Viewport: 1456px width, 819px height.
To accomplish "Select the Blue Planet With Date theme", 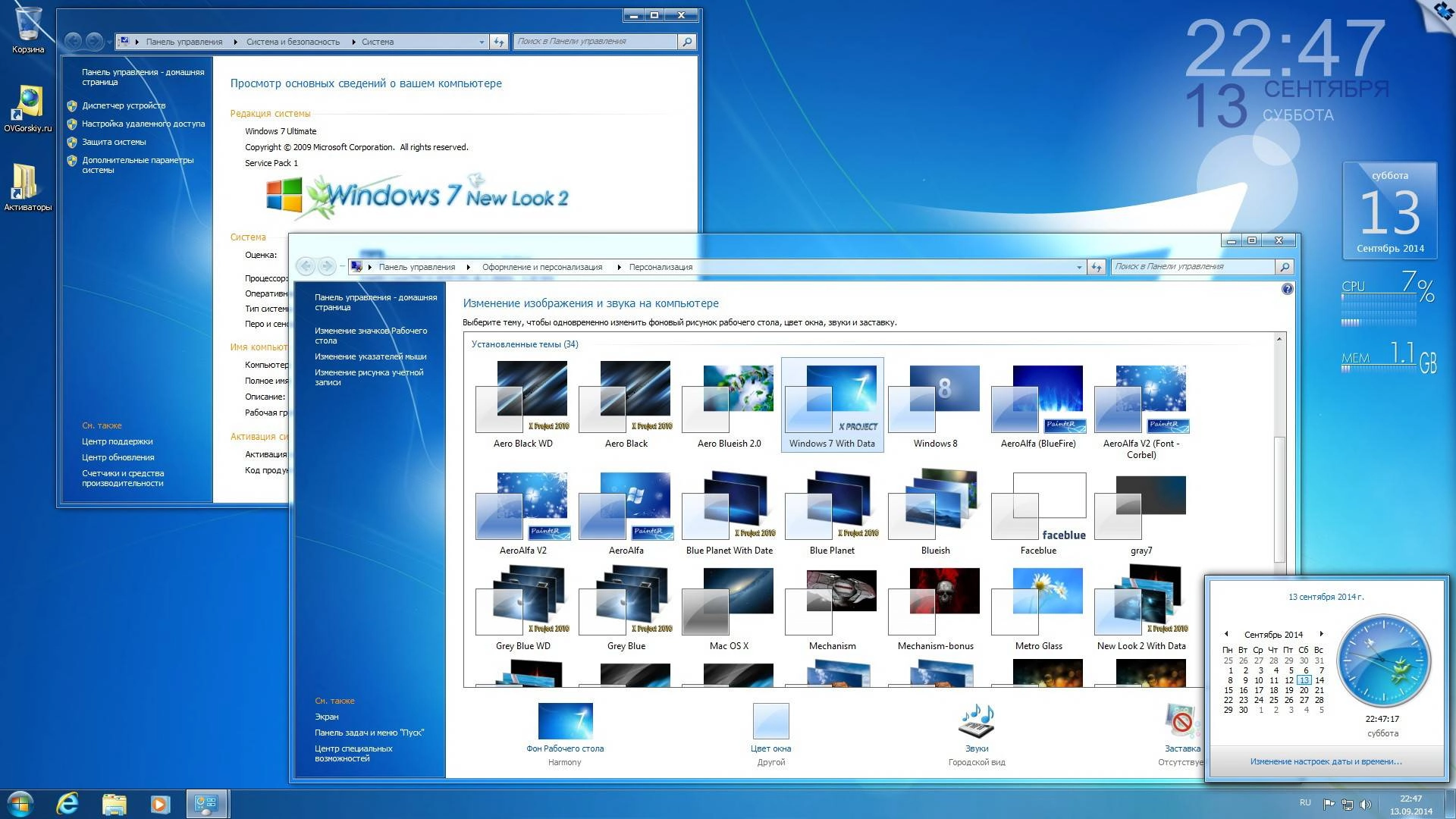I will pyautogui.click(x=729, y=513).
